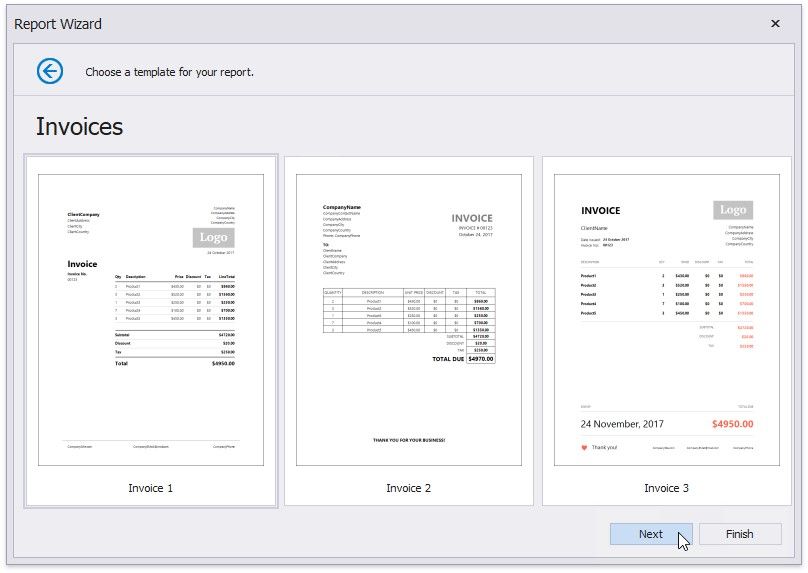Click the "Choose a template for your report" text

(x=170, y=72)
